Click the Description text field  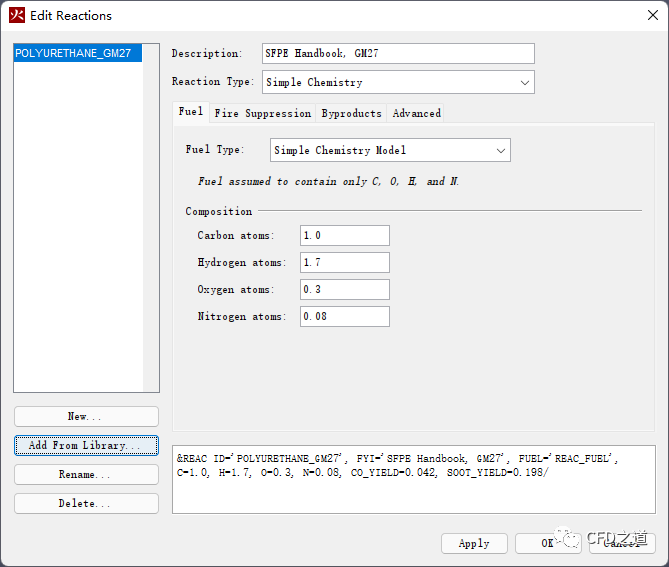click(x=397, y=54)
